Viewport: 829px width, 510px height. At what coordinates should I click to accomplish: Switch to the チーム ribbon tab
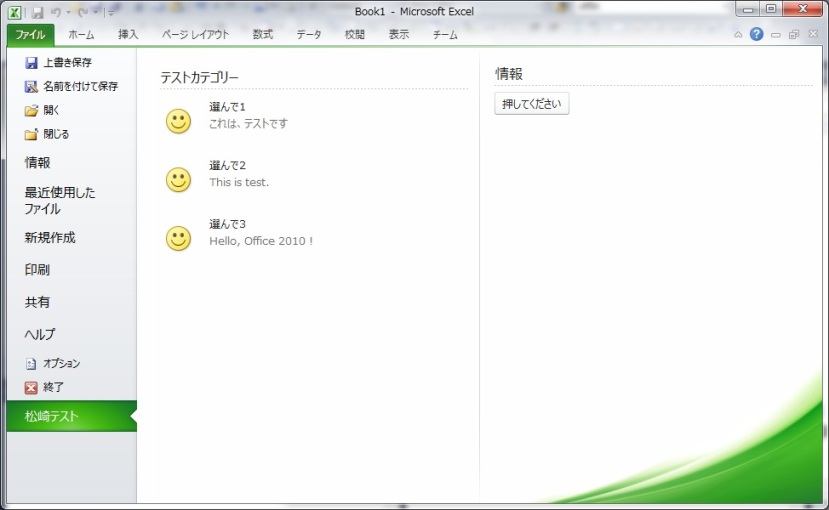click(x=445, y=35)
